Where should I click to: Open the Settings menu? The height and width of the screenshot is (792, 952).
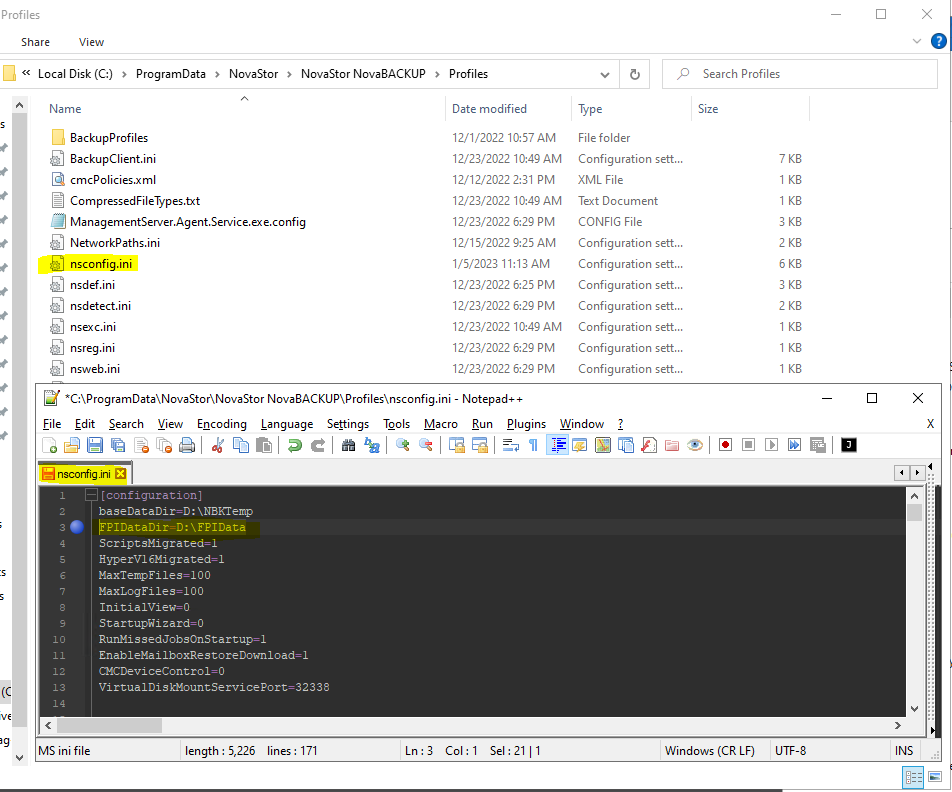click(x=348, y=424)
